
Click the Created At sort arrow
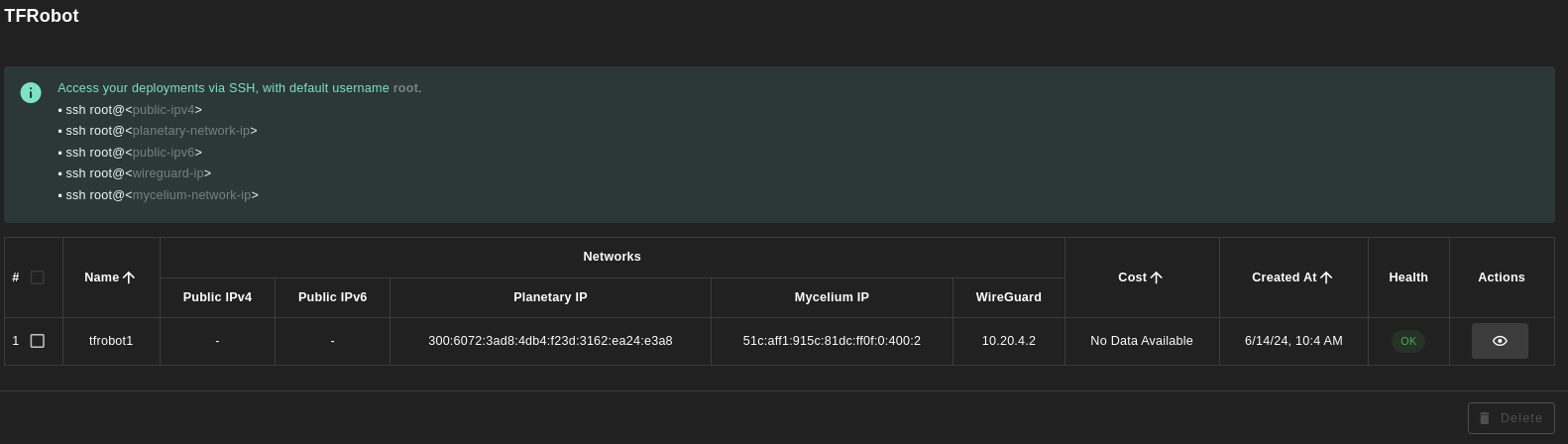point(1326,277)
